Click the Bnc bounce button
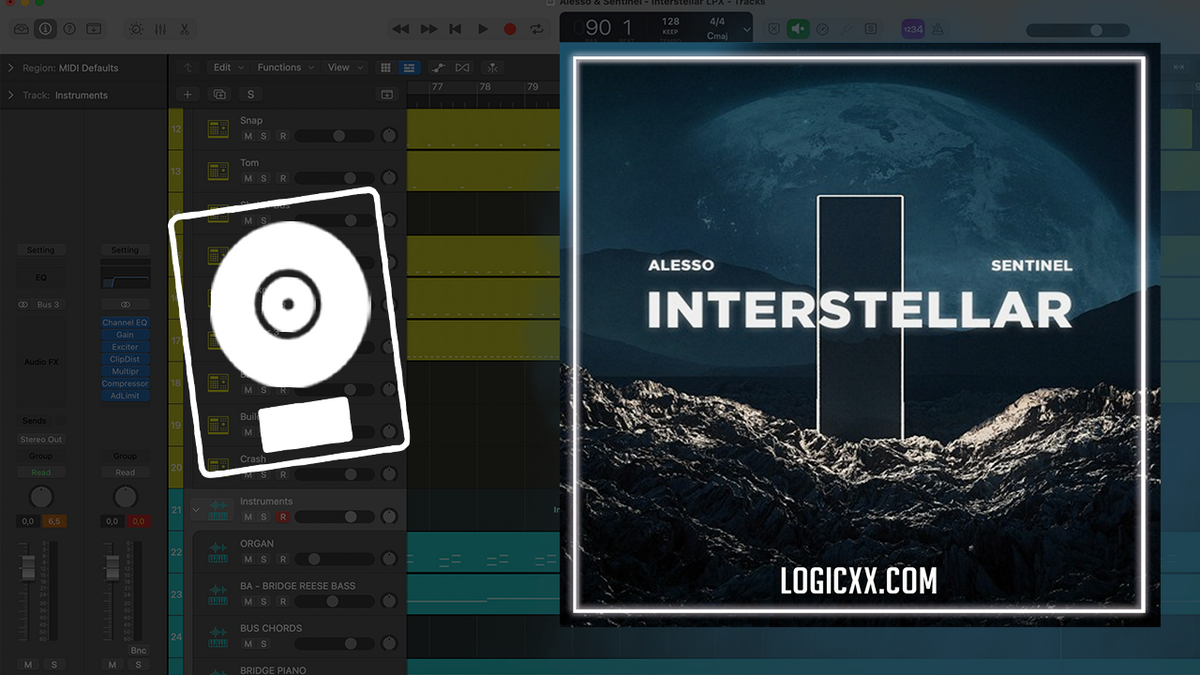The height and width of the screenshot is (675, 1200). [x=138, y=651]
